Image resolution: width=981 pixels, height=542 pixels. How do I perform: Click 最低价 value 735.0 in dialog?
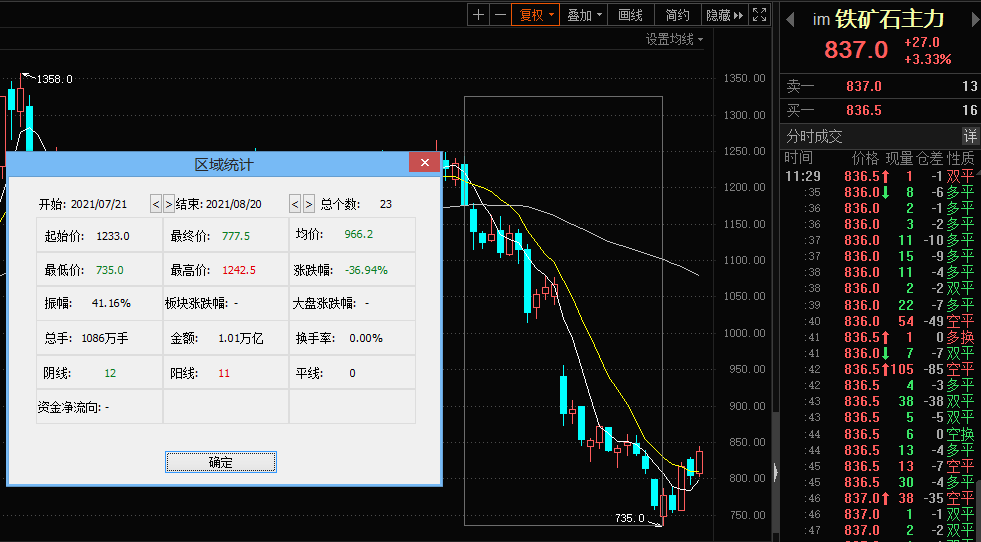tap(109, 270)
